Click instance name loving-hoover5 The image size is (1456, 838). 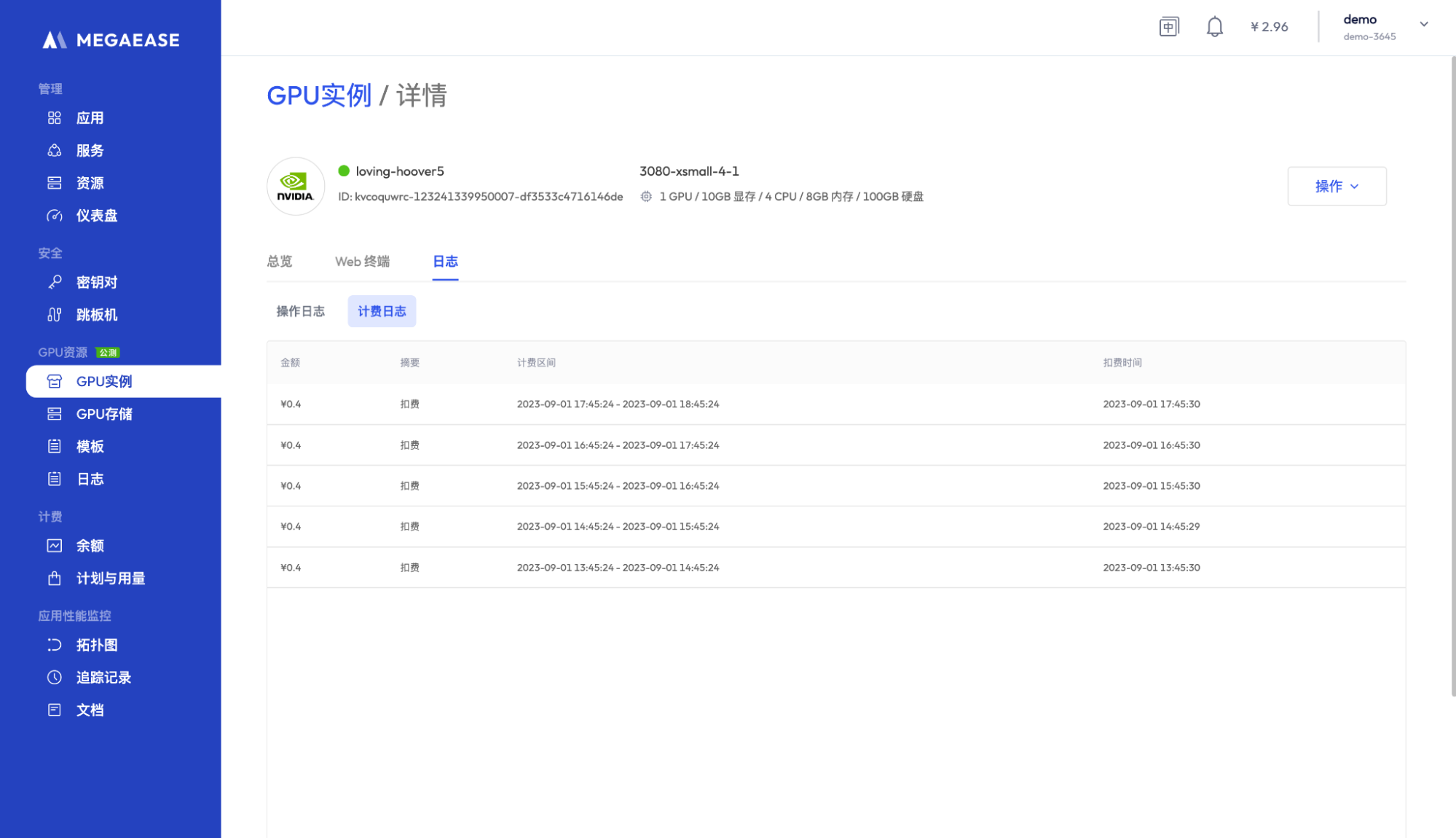tap(400, 171)
